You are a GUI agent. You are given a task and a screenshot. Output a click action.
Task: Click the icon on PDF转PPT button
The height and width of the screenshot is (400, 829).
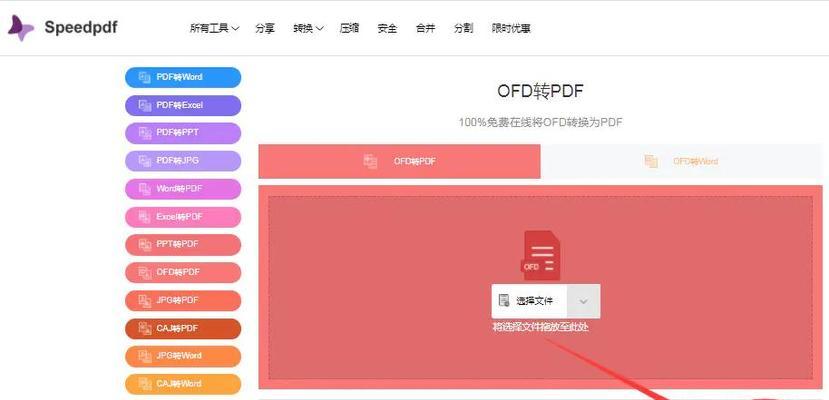pyautogui.click(x=144, y=133)
